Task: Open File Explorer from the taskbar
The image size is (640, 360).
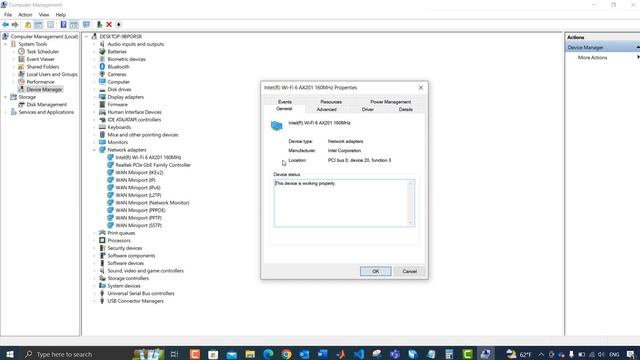Action: pos(250,354)
